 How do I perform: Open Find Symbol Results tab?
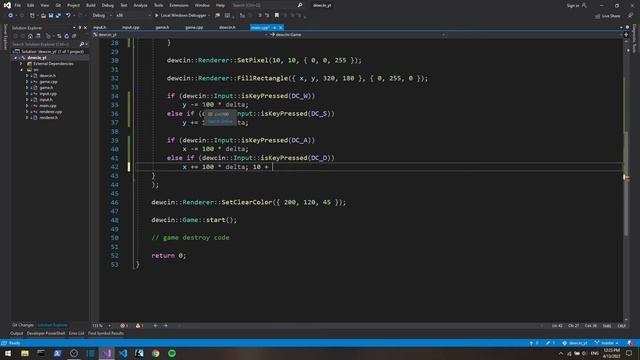click(x=106, y=333)
